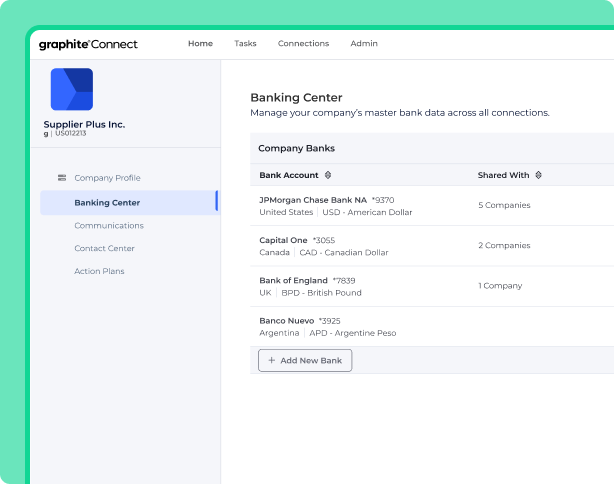Click account number *7839
The image size is (614, 484).
344,281
